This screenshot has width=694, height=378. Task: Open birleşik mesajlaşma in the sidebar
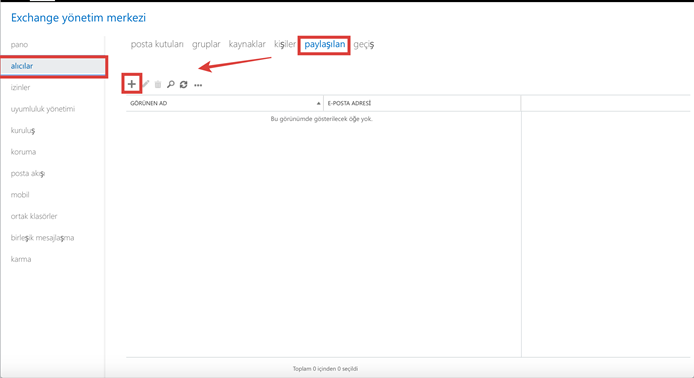click(42, 238)
